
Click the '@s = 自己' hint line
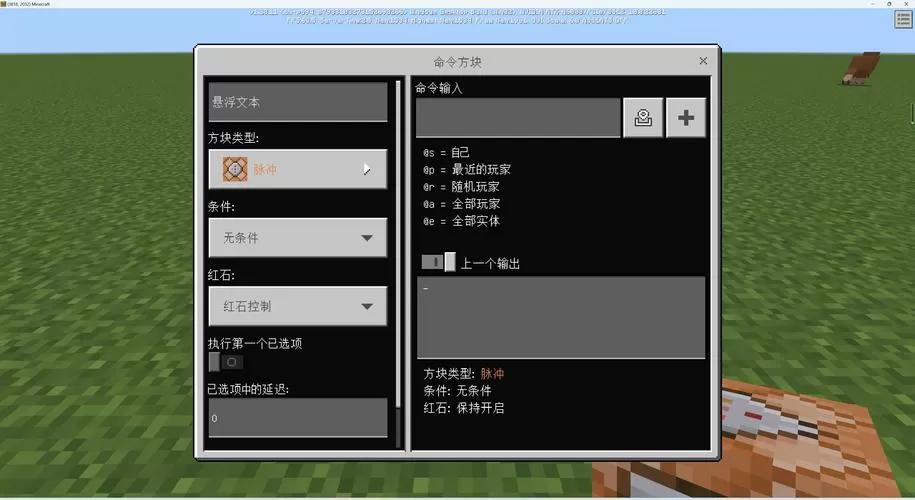(x=446, y=152)
